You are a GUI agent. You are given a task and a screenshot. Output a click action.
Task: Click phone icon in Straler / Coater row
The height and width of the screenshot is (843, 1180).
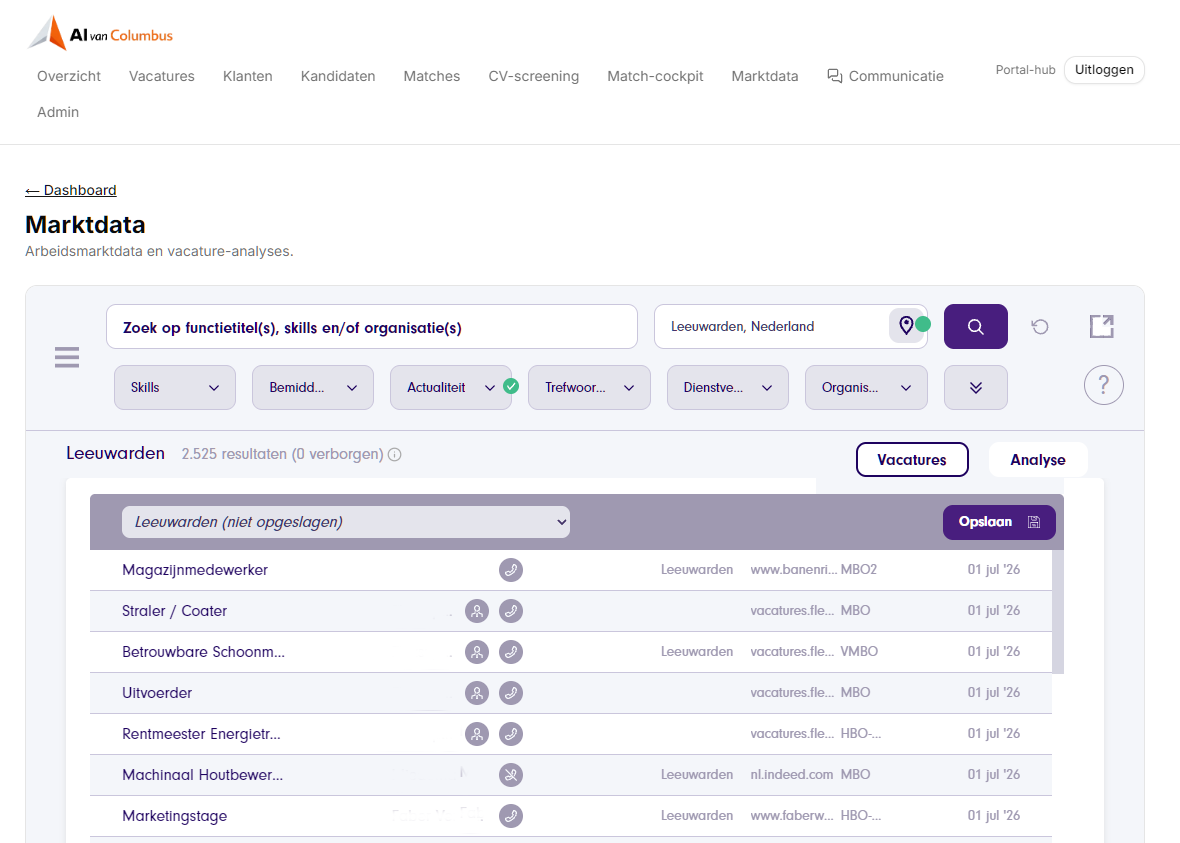pyautogui.click(x=511, y=611)
